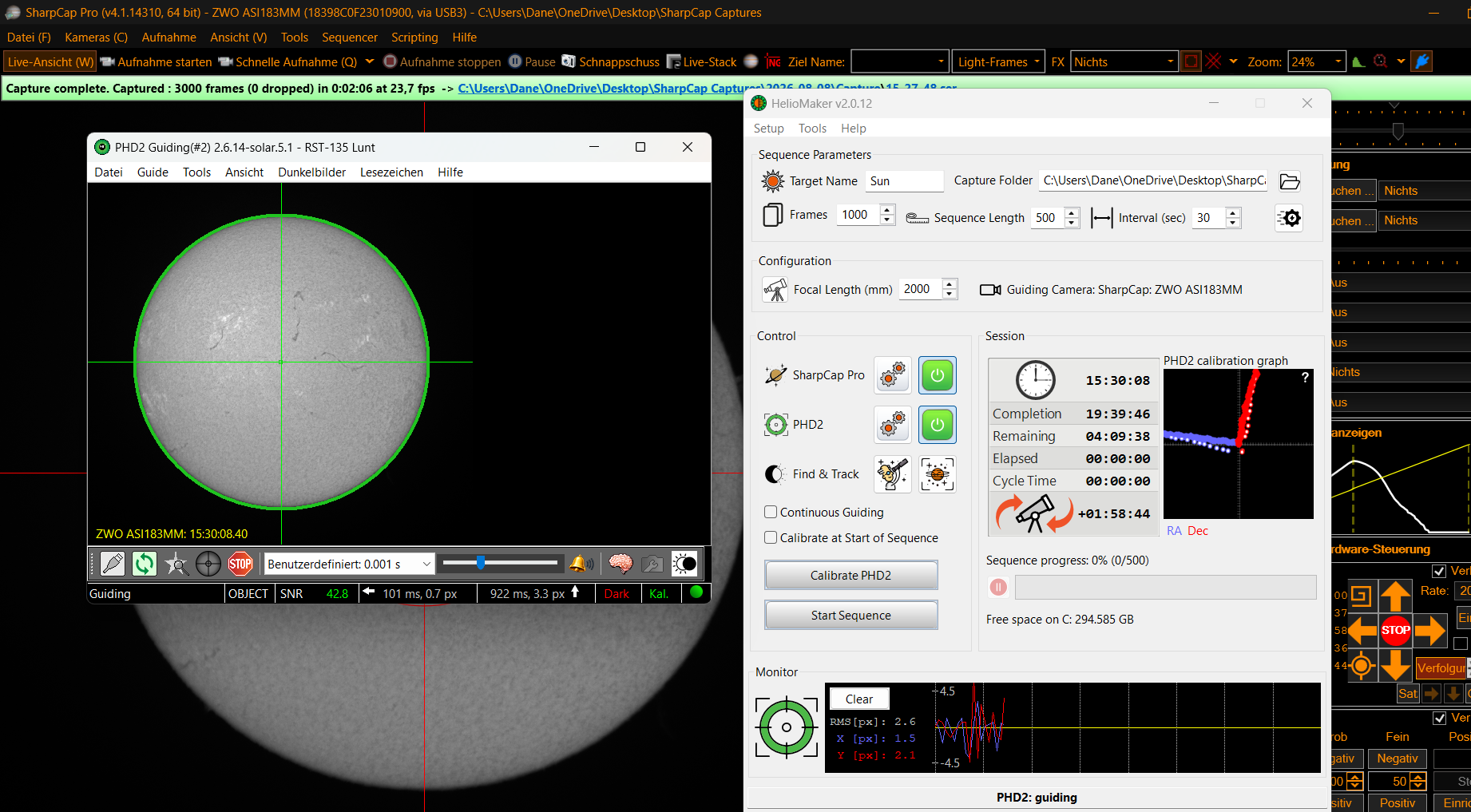Open PHD2 advanced settings brain icon
The image size is (1471, 812).
tap(621, 564)
